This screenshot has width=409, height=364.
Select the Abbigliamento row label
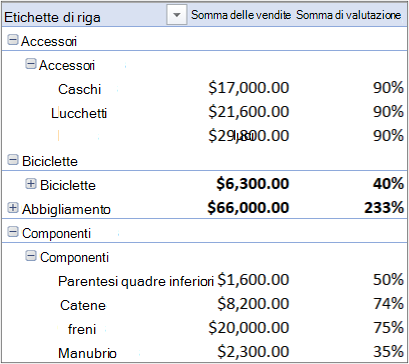point(66,209)
